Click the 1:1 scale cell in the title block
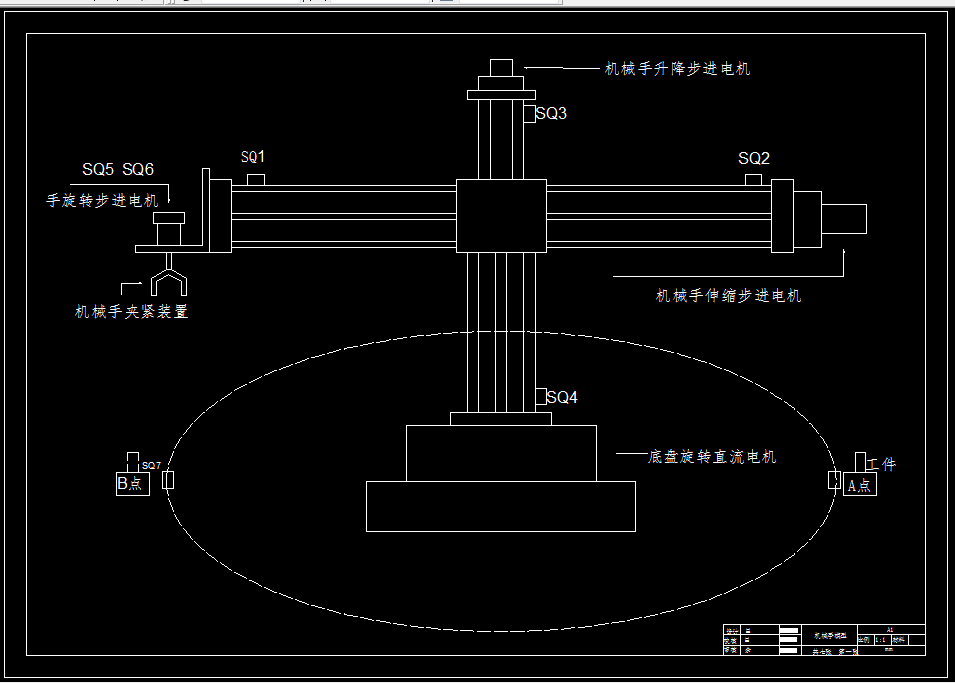Image resolution: width=955 pixels, height=683 pixels. click(x=881, y=640)
